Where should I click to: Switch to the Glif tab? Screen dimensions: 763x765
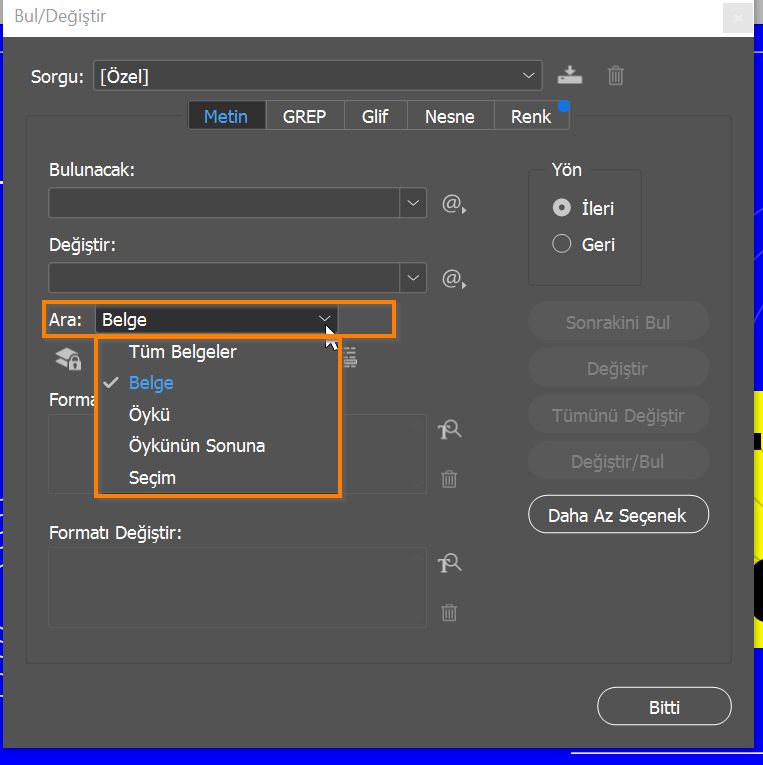[375, 116]
